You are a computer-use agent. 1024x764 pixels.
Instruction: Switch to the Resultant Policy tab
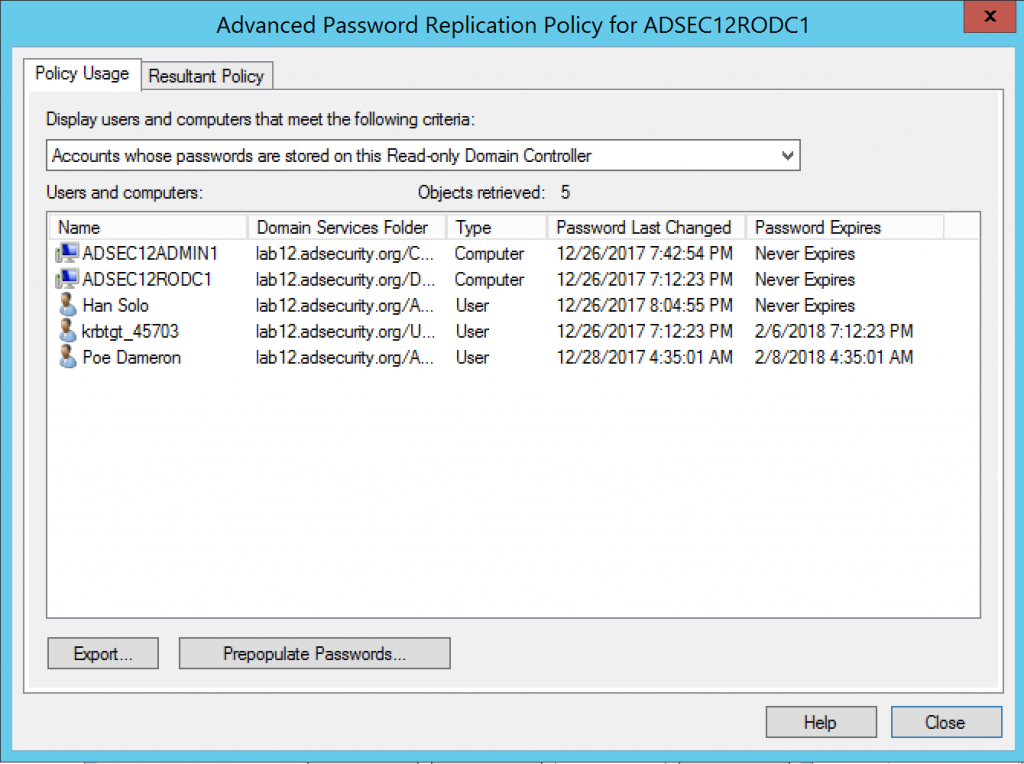[206, 76]
